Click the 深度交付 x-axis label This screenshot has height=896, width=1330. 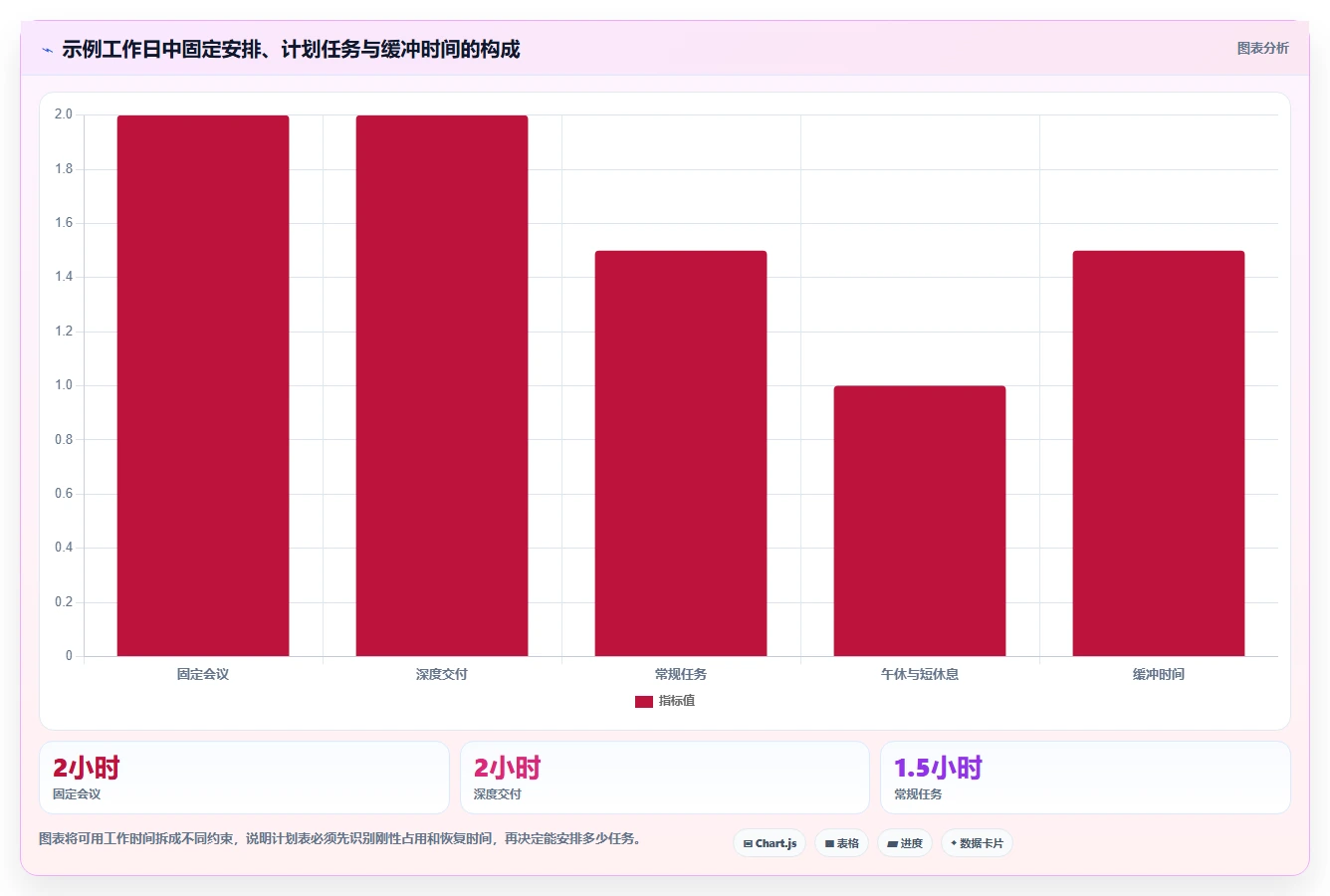click(442, 674)
